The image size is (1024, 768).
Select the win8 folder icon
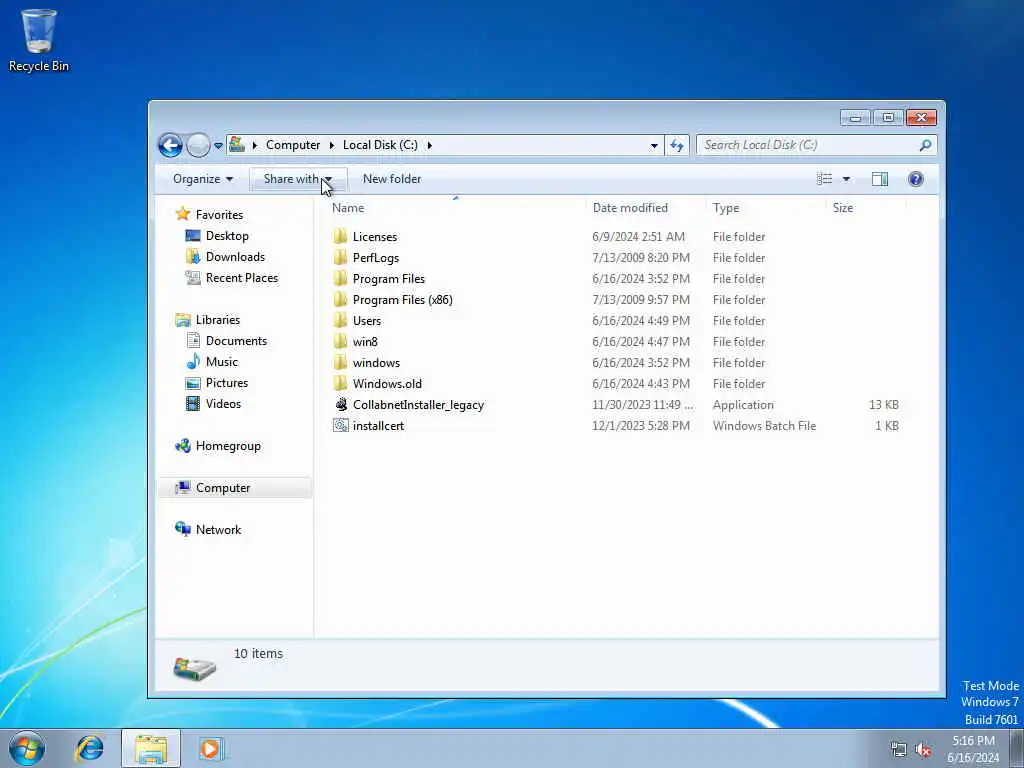pyautogui.click(x=340, y=341)
